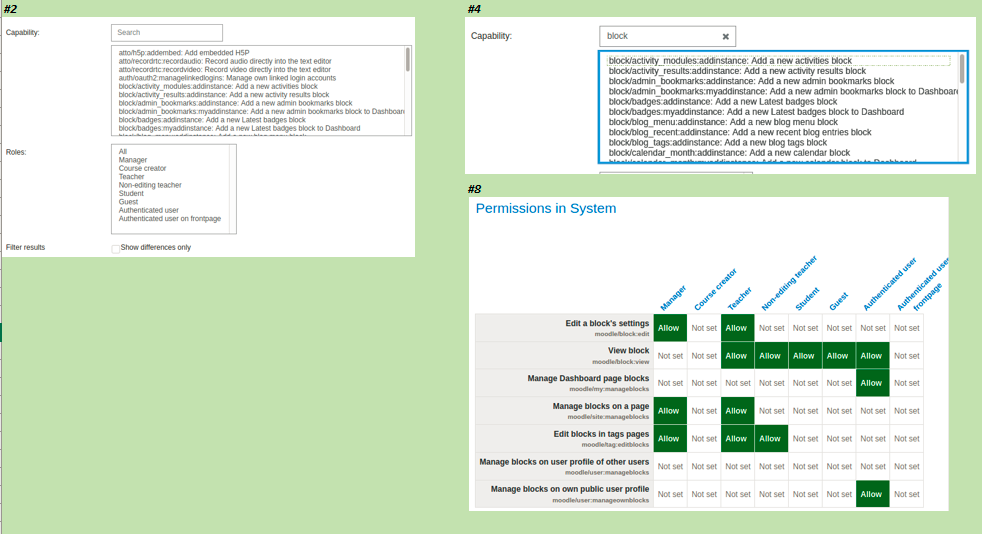Select atto/h5p:addembed capability in panel #2

pos(183,53)
